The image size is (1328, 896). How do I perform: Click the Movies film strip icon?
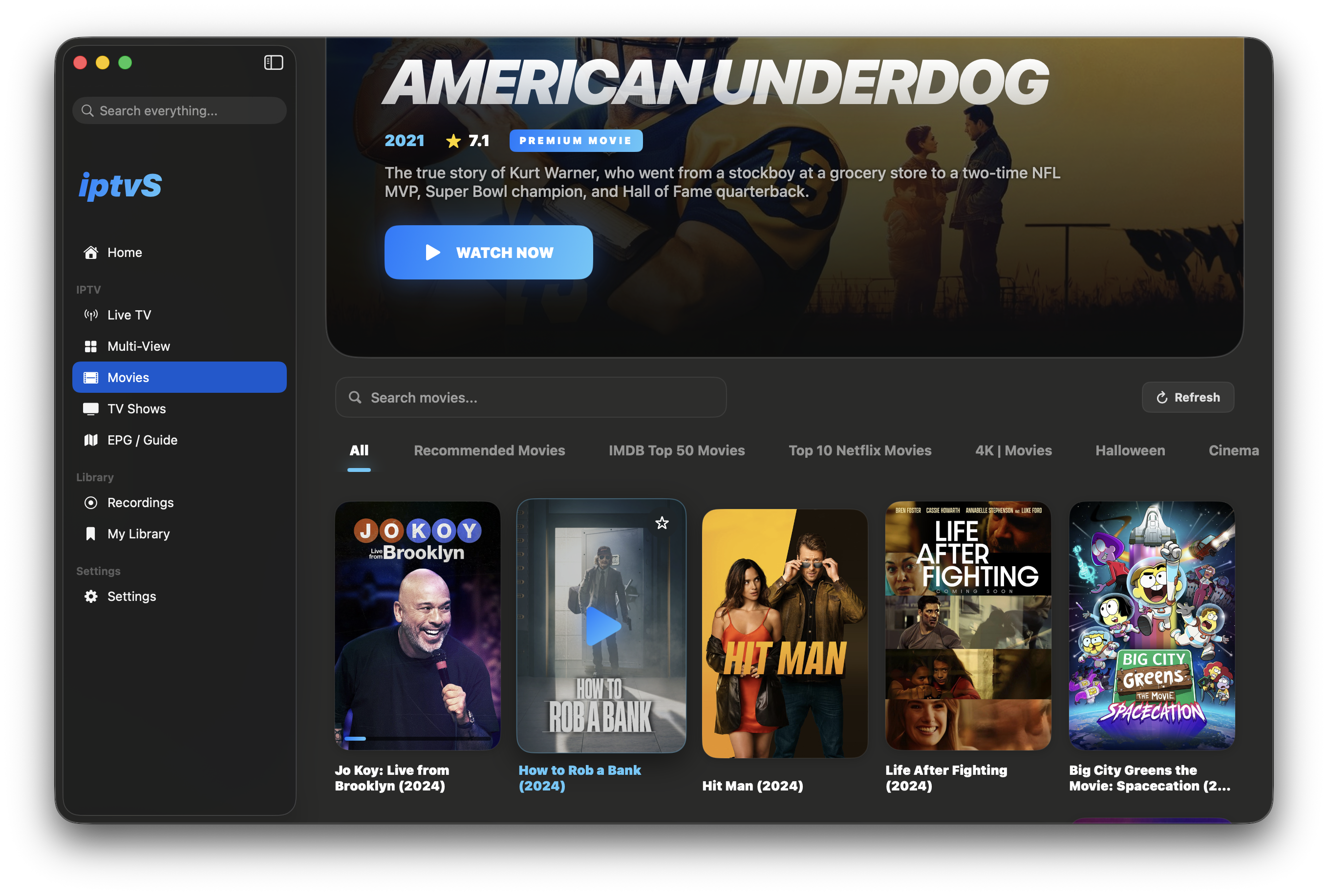click(x=91, y=378)
